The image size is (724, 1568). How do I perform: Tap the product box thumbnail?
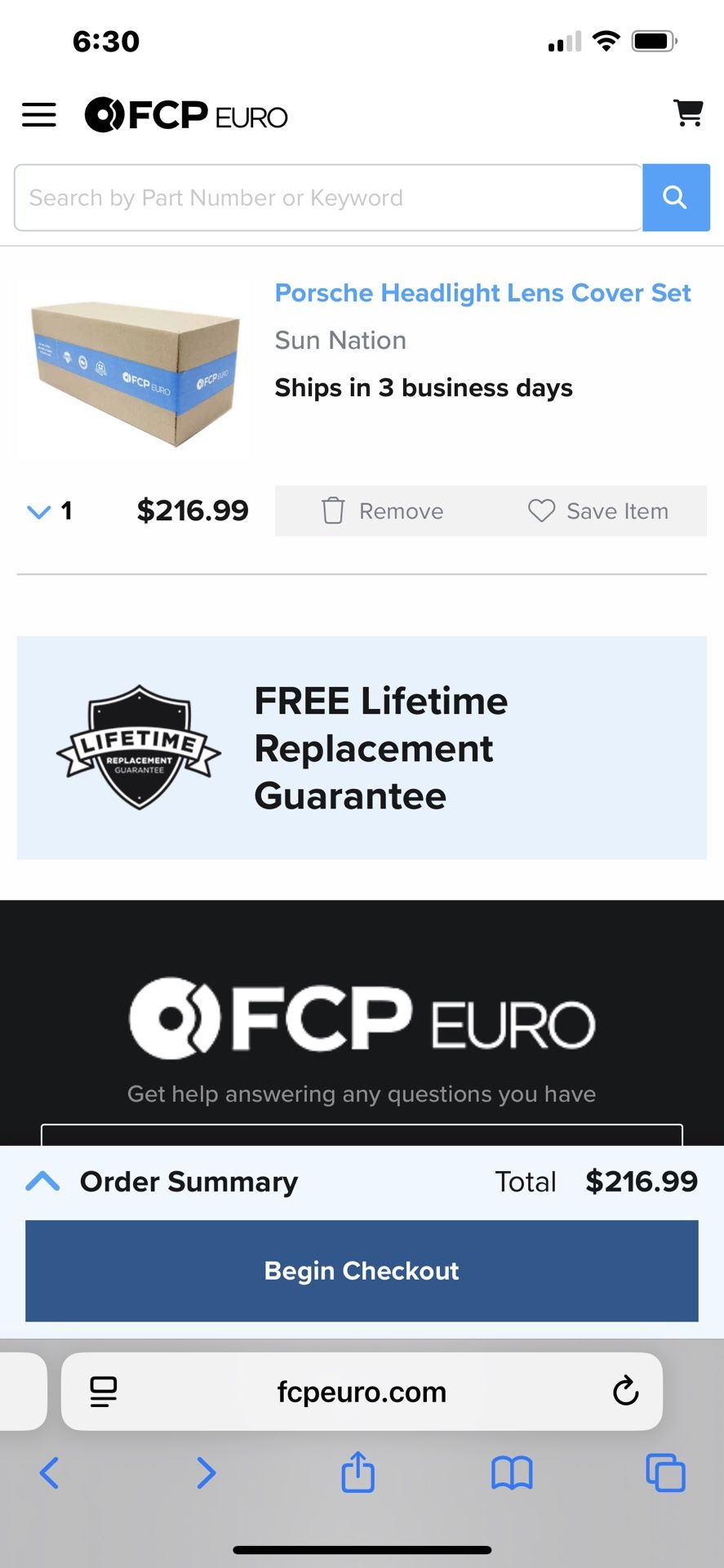[134, 372]
